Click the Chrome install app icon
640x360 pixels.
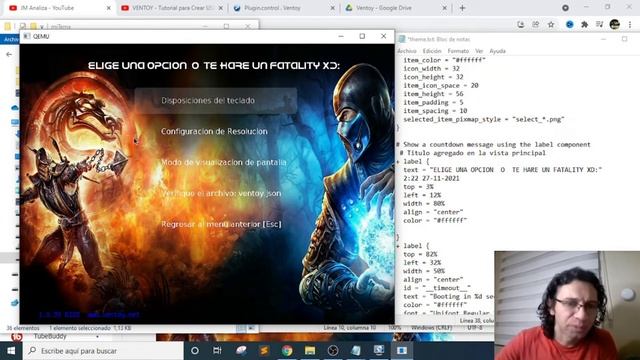pyautogui.click(x=520, y=25)
